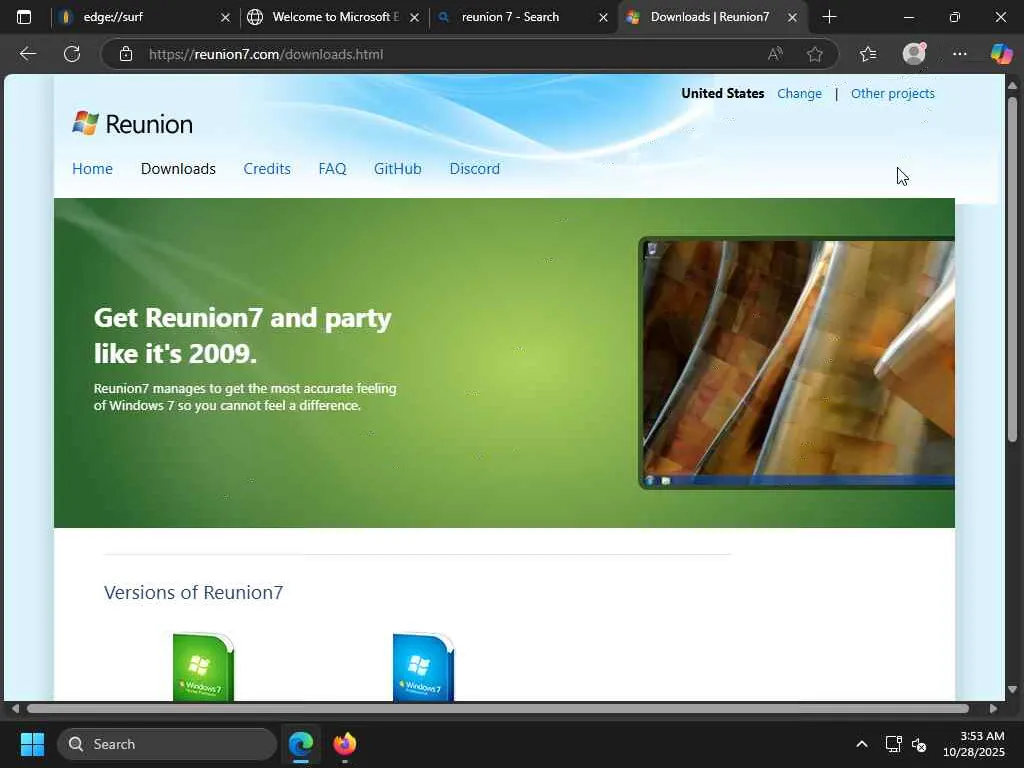Open the FAQ page
1024x768 pixels.
tap(332, 168)
